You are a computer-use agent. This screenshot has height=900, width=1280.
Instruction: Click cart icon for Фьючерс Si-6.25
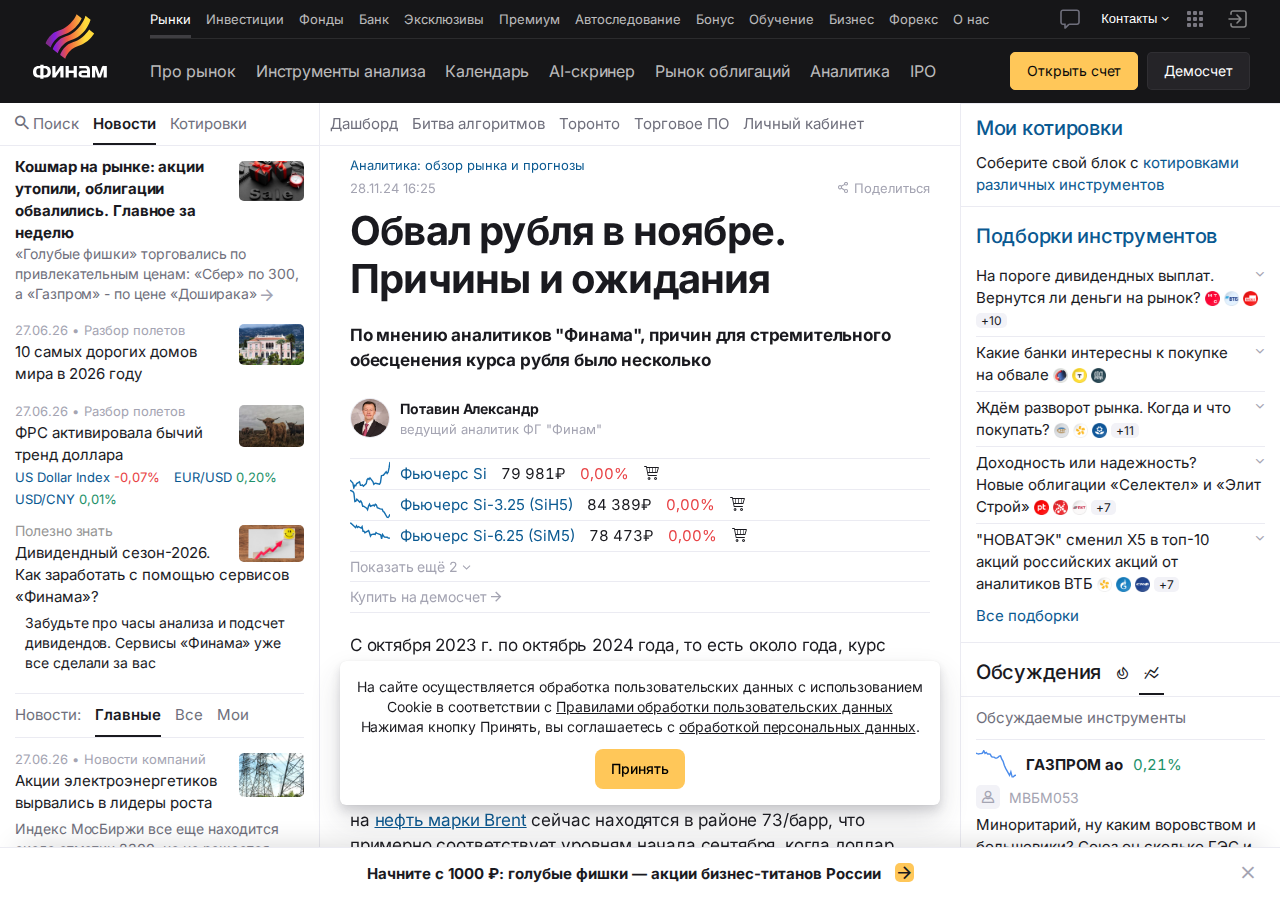tap(740, 535)
